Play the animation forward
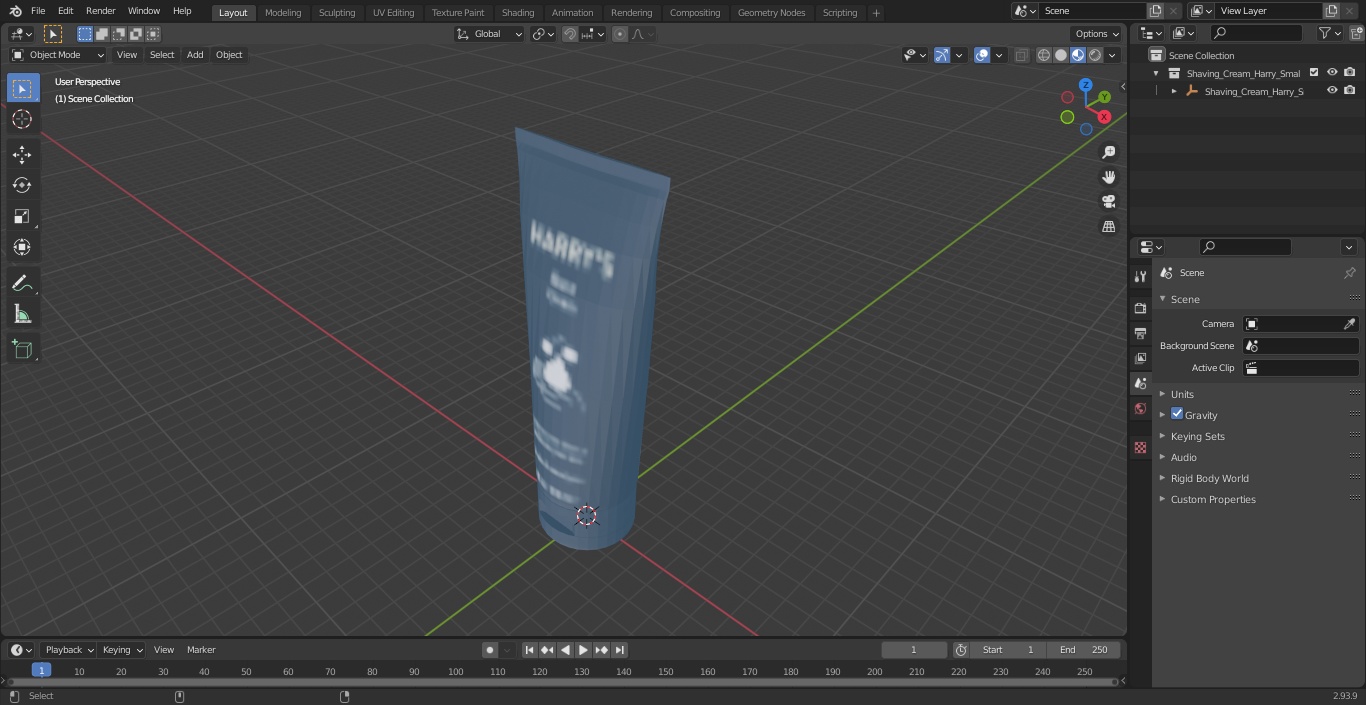 point(584,650)
